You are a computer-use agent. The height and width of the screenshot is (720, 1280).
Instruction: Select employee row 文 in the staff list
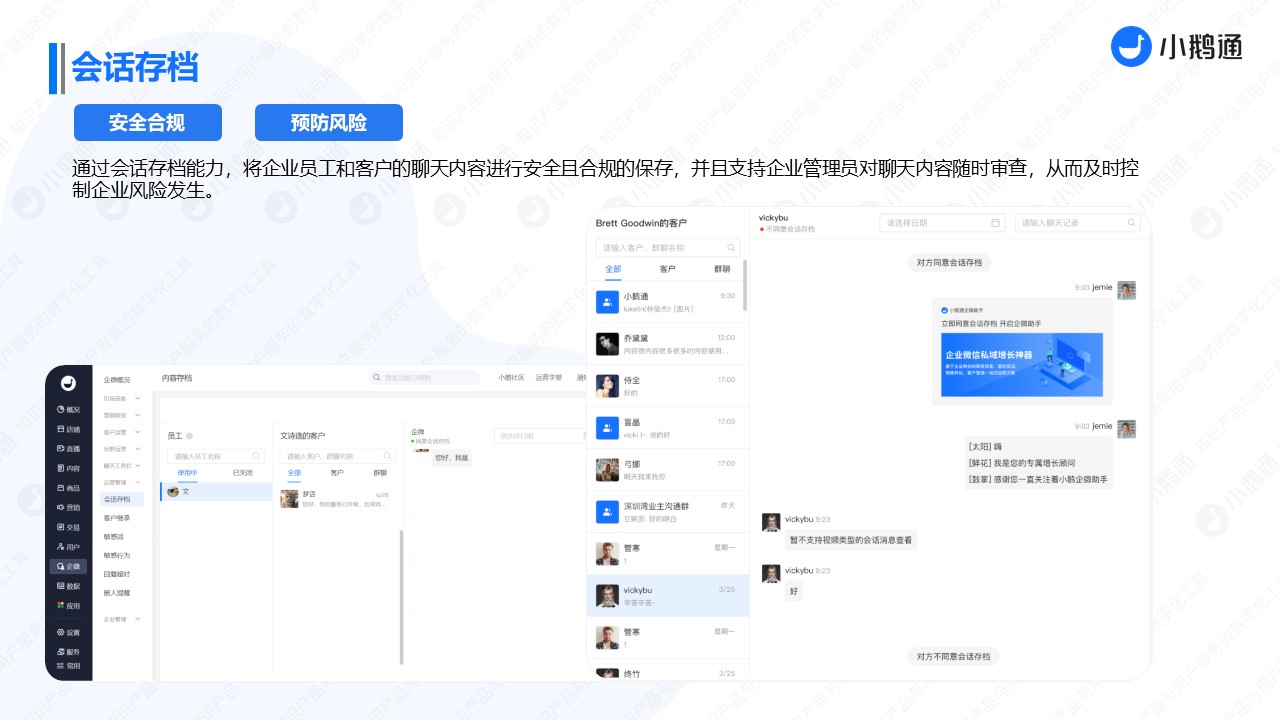pos(217,492)
